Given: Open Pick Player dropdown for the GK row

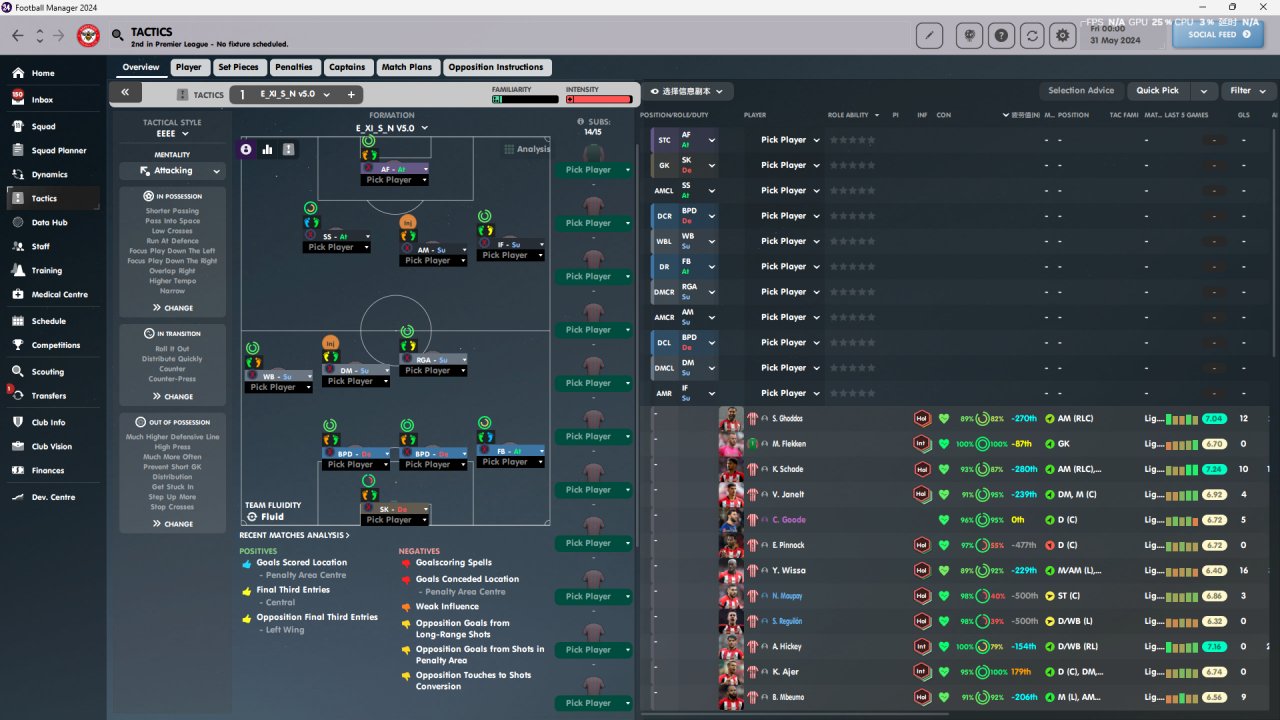Looking at the screenshot, I should [790, 165].
